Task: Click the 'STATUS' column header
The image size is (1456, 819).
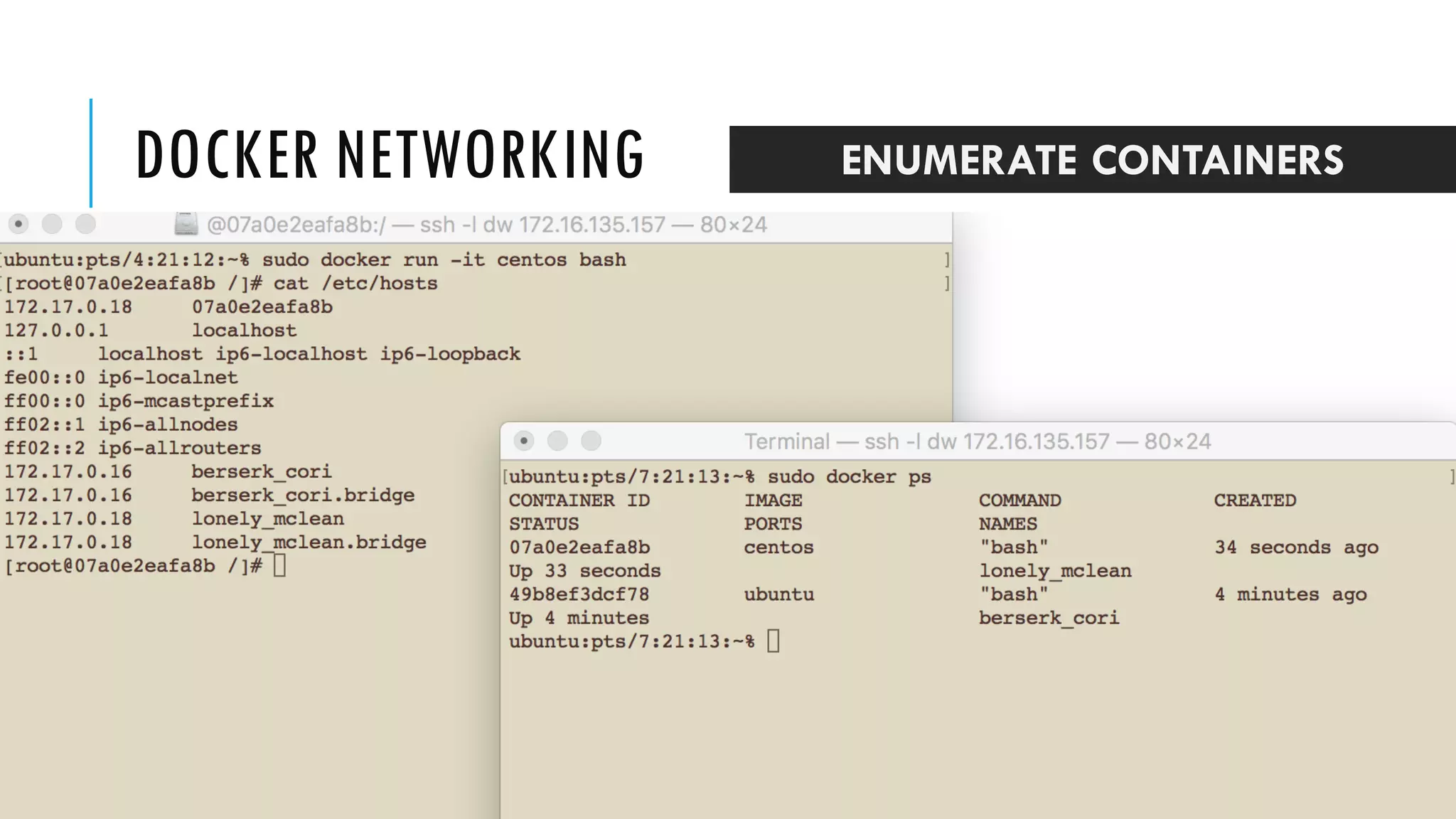Action: (544, 524)
